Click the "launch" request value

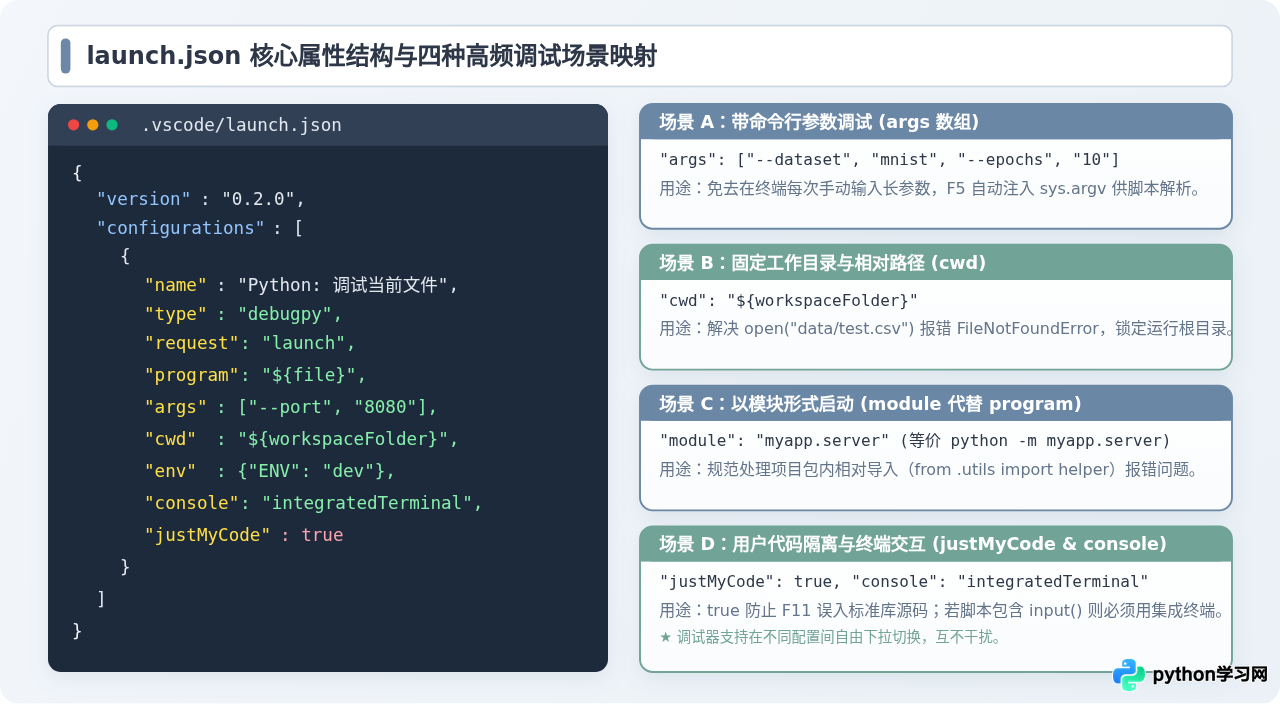(x=304, y=343)
